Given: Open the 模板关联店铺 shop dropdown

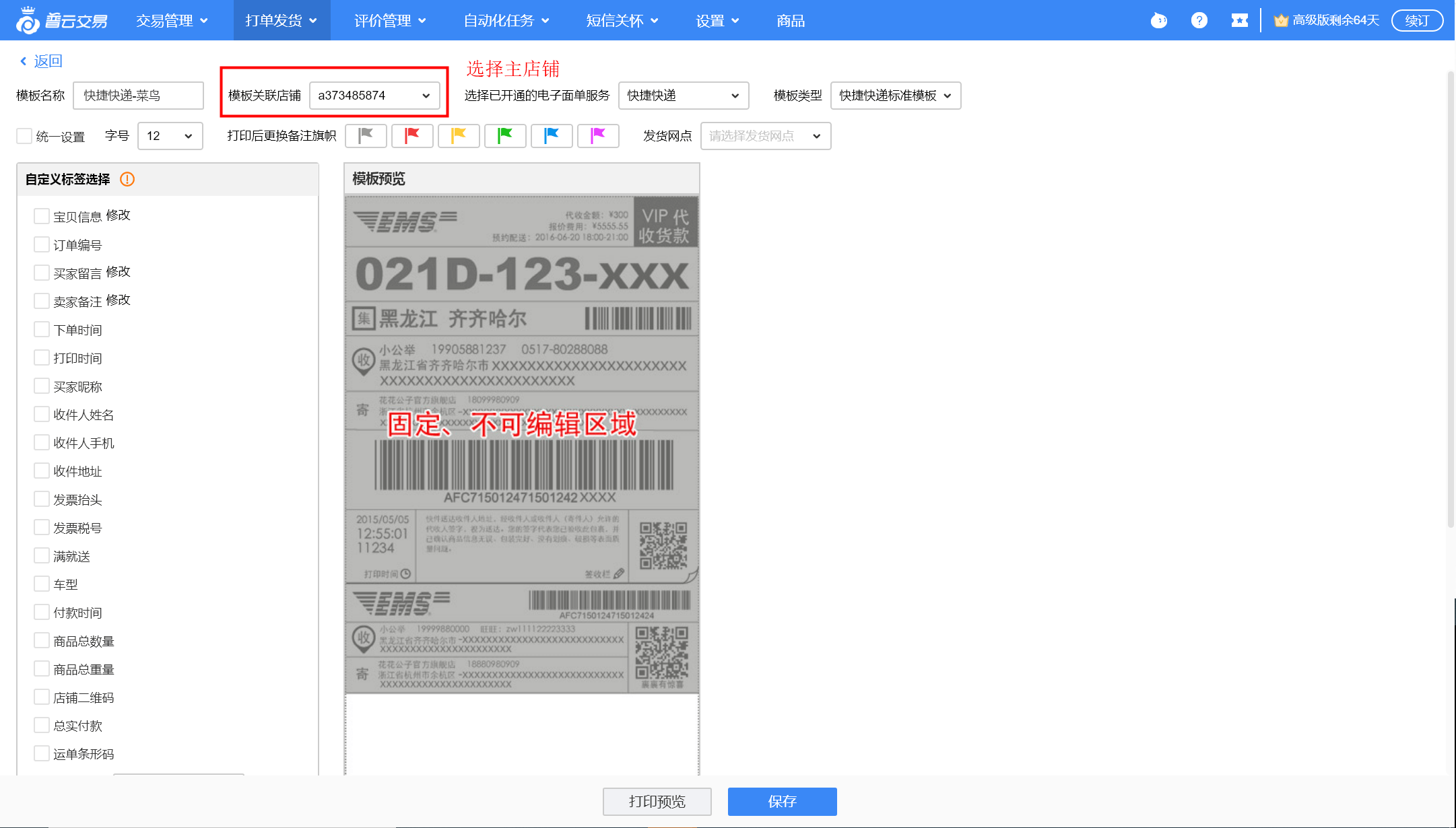Looking at the screenshot, I should (374, 96).
